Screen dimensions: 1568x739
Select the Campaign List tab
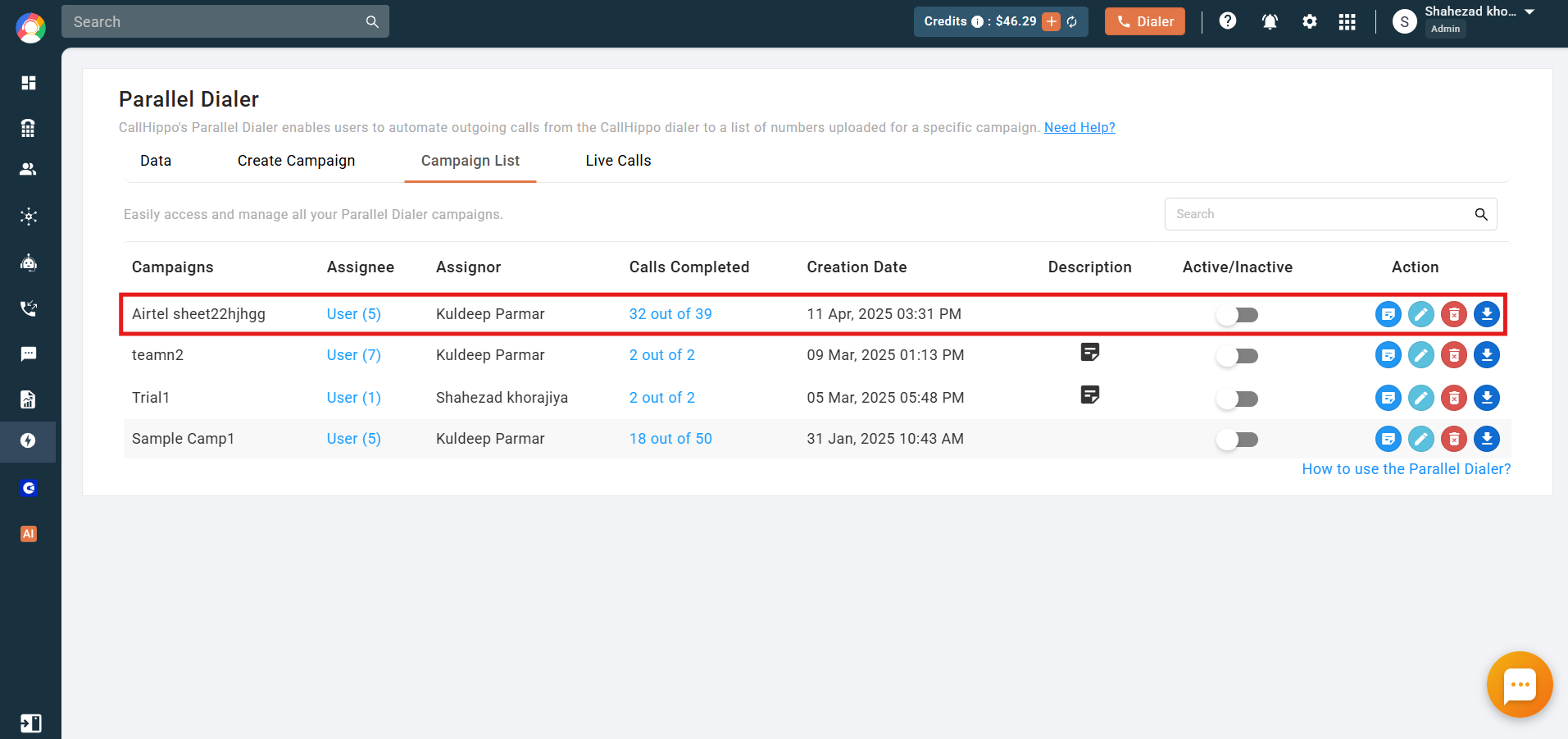470,161
